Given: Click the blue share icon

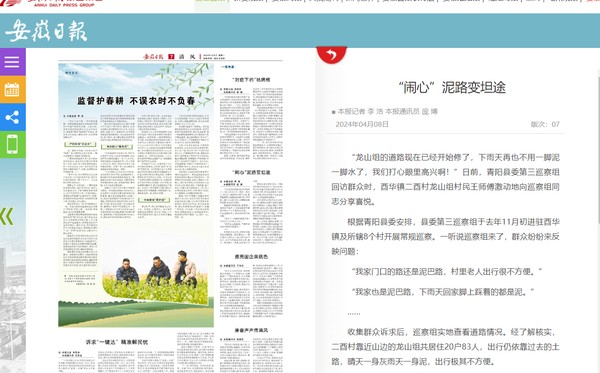Looking at the screenshot, I should (12, 117).
